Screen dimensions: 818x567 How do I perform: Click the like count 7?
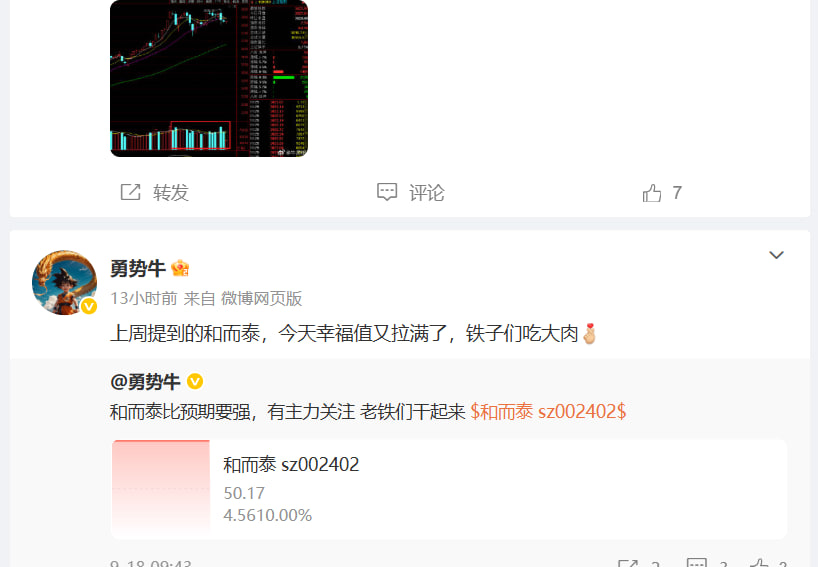tap(677, 193)
